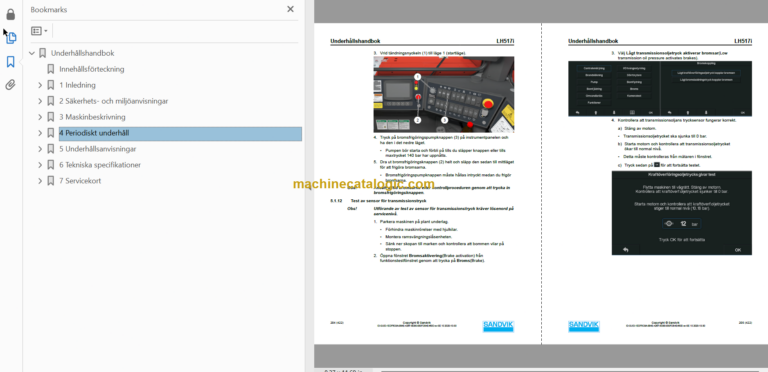
Task: Expand 2 Säkerhets- och miljöanvisningar bookmark
Action: click(40, 101)
